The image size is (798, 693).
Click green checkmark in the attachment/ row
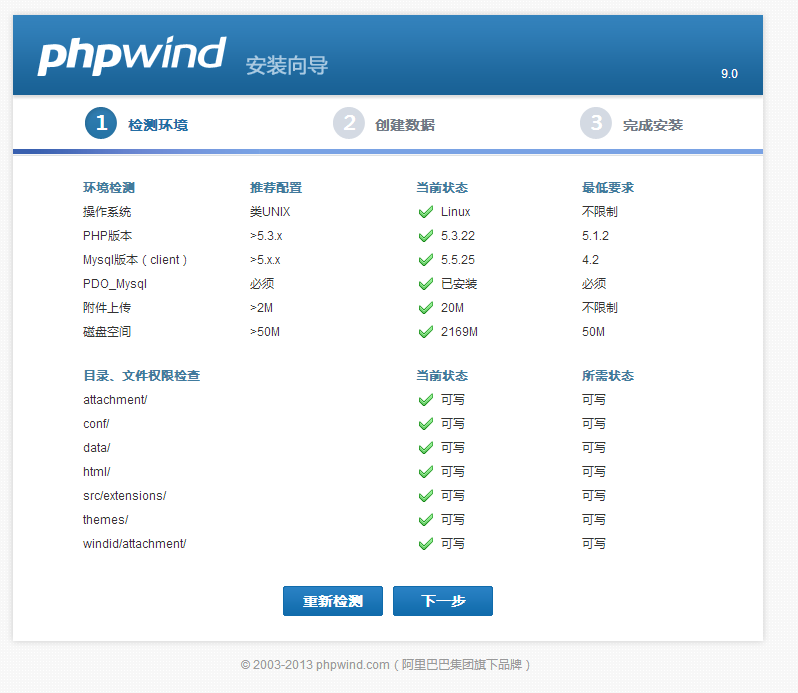(426, 400)
